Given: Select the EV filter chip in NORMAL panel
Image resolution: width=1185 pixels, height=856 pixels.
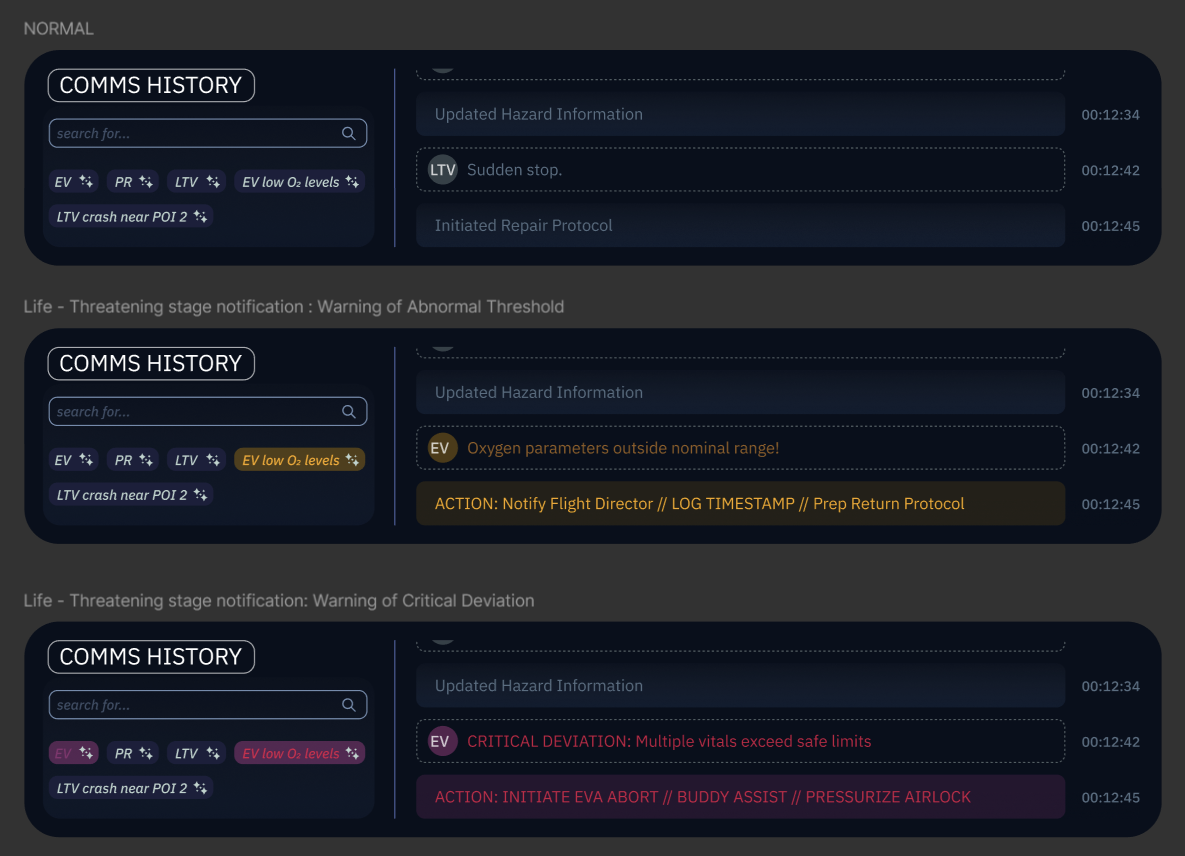Looking at the screenshot, I should (x=74, y=182).
